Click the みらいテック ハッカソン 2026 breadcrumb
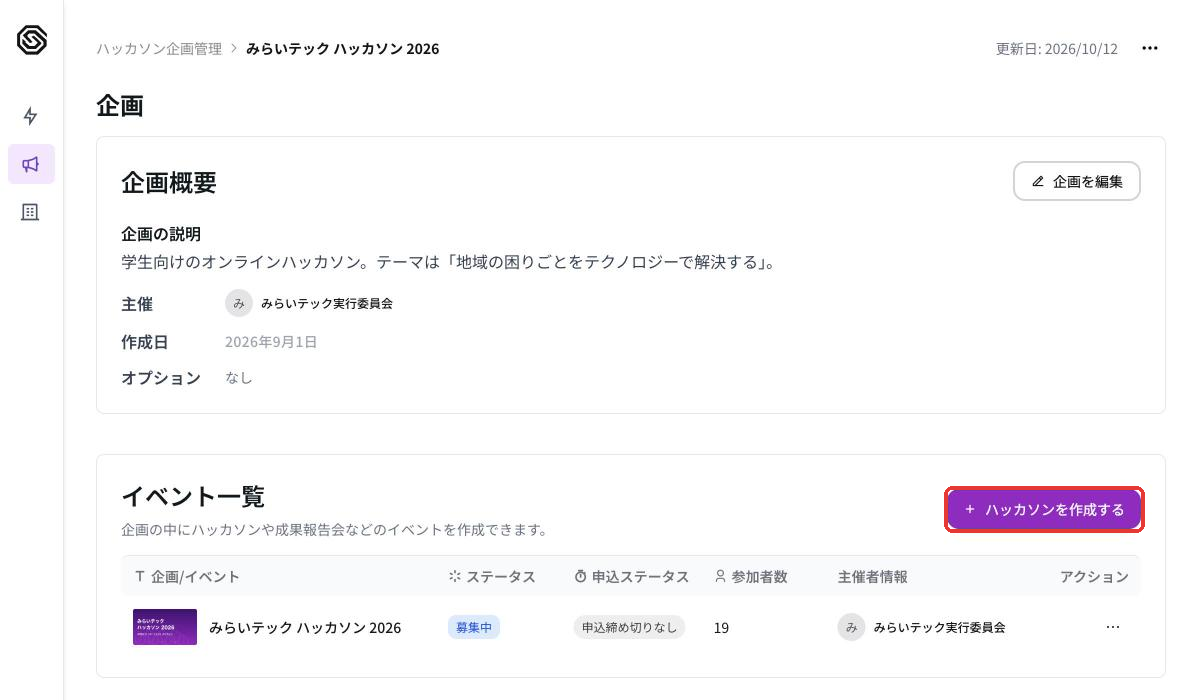 (x=342, y=49)
